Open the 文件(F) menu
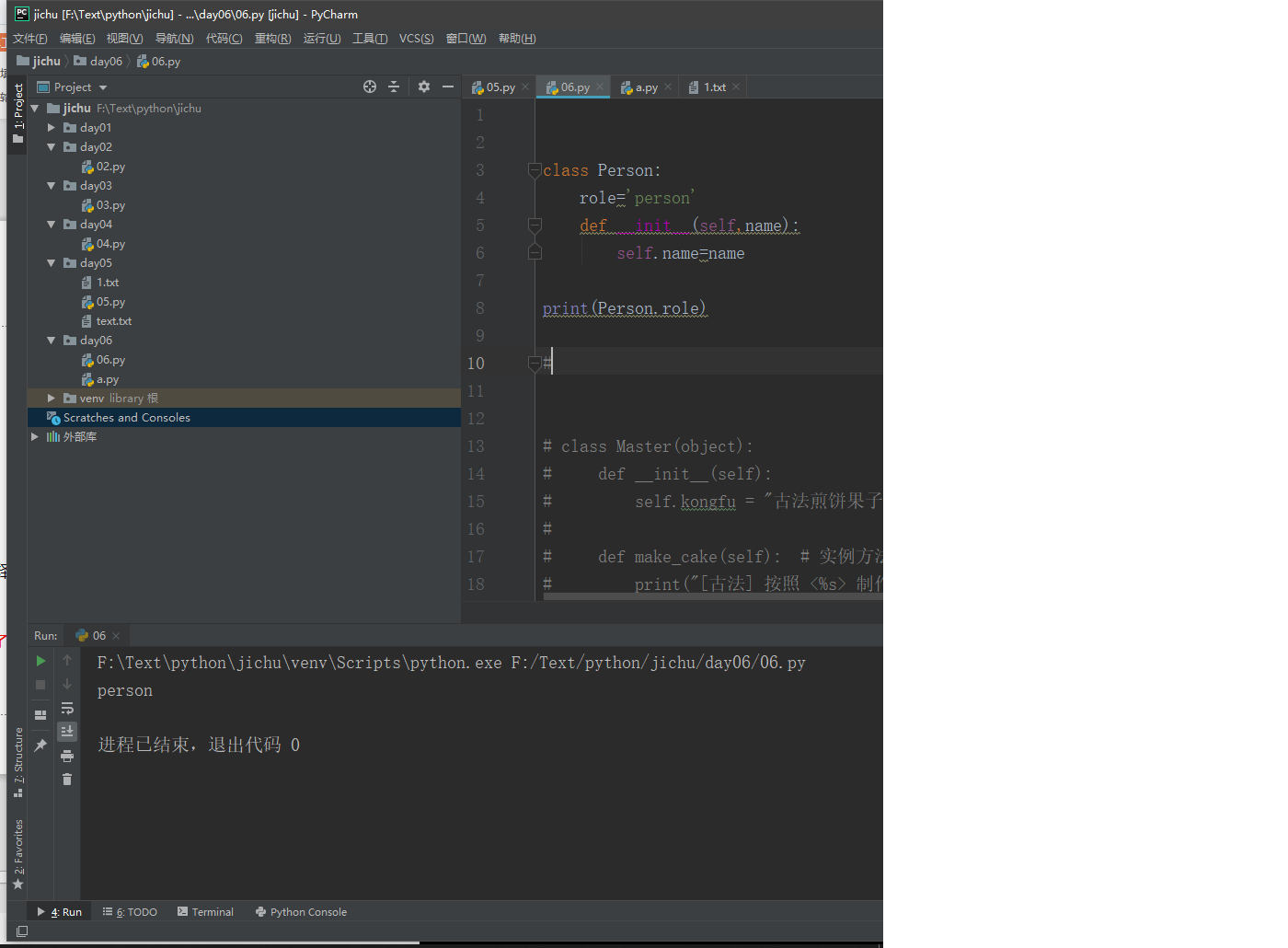Image resolution: width=1288 pixels, height=948 pixels. (30, 39)
